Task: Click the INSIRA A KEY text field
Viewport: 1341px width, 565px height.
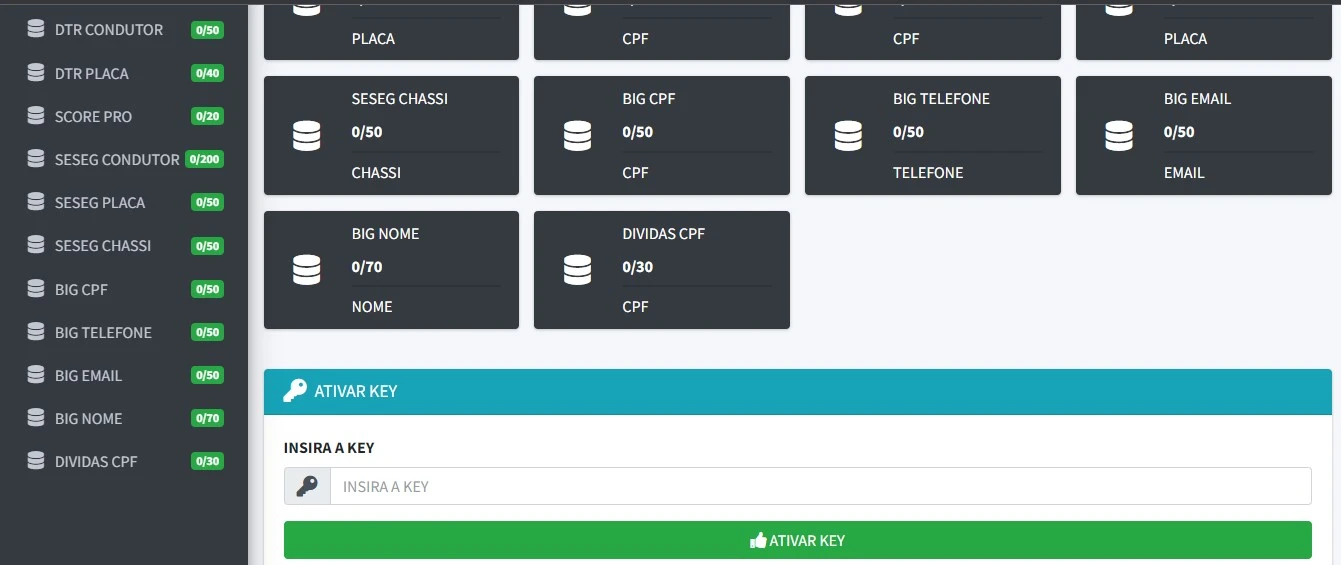Action: (x=820, y=487)
